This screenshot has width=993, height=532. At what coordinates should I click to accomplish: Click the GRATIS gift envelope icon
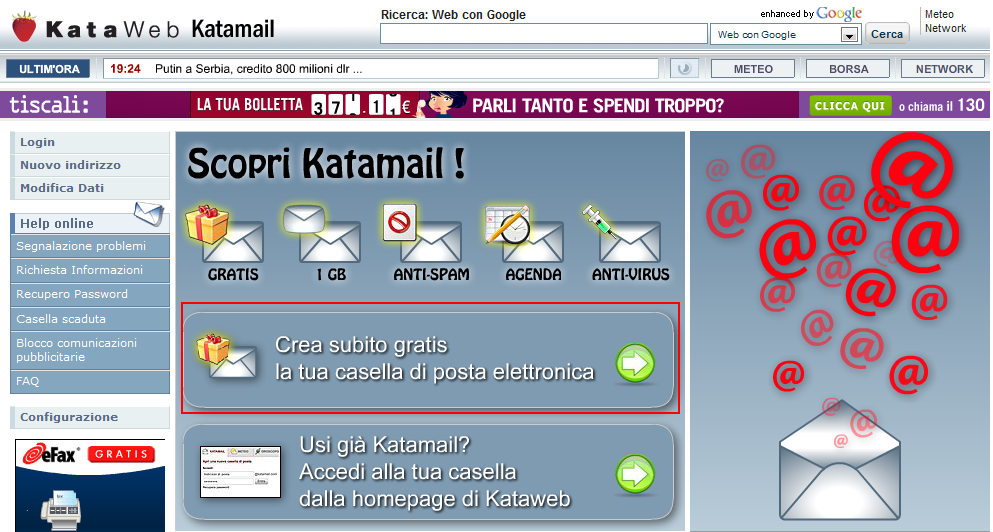coord(225,234)
